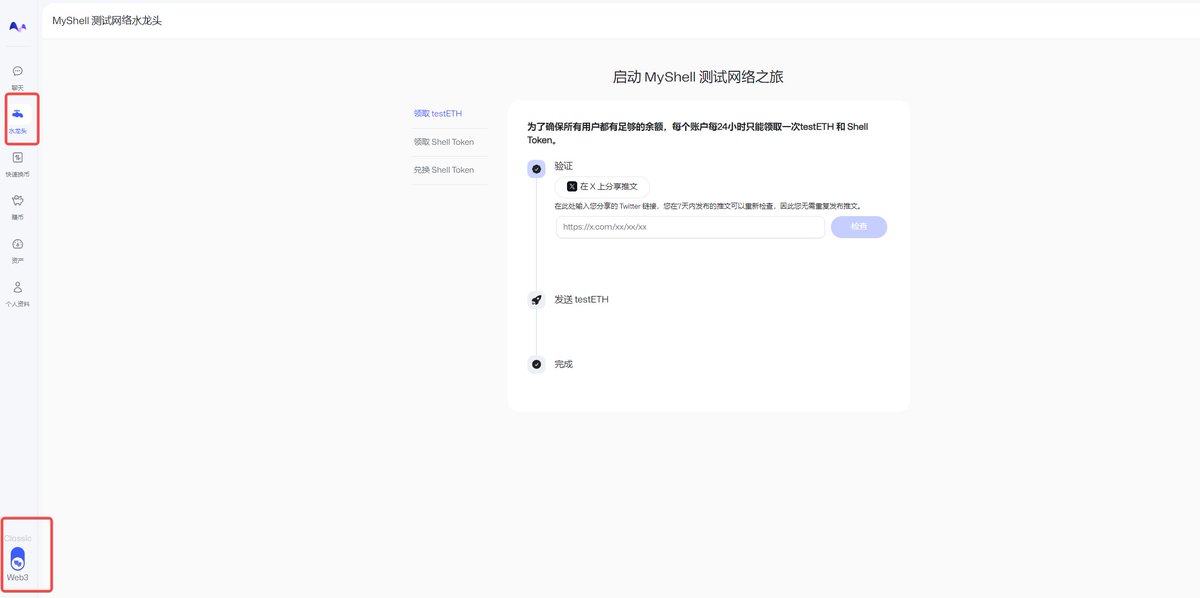The image size is (1200, 598).
Task: Open the assets (资产) sidebar icon
Action: [18, 244]
